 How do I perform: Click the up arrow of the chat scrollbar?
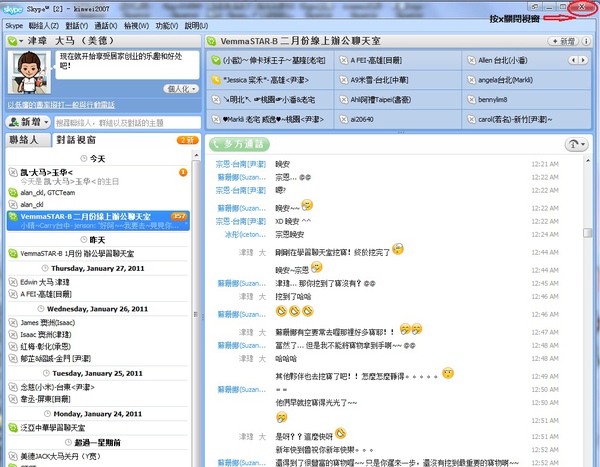point(587,160)
